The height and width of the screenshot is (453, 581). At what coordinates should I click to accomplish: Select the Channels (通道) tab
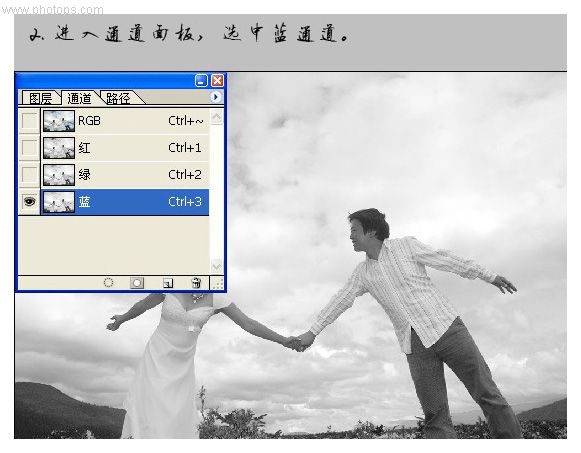click(x=79, y=98)
